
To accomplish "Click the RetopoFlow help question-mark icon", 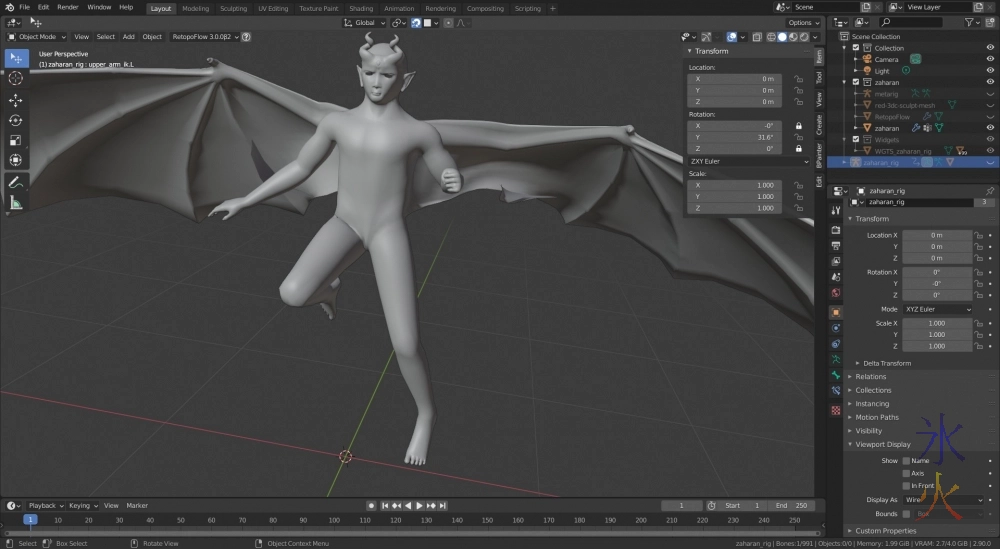I will click(x=246, y=37).
